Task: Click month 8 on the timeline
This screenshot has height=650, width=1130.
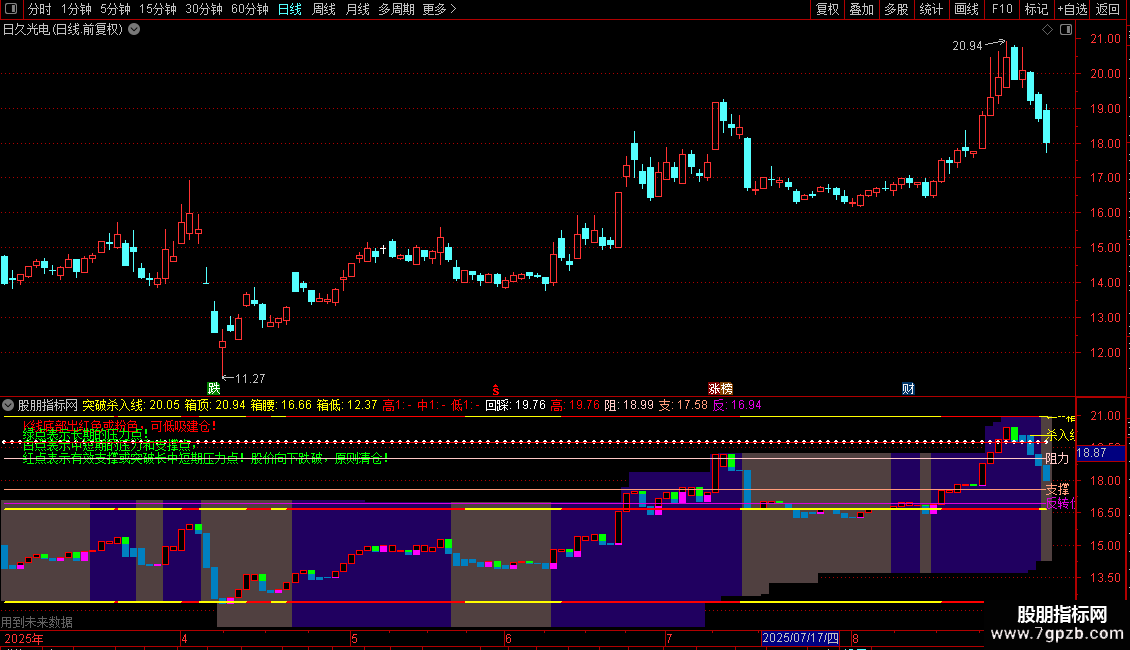Action: [x=855, y=638]
